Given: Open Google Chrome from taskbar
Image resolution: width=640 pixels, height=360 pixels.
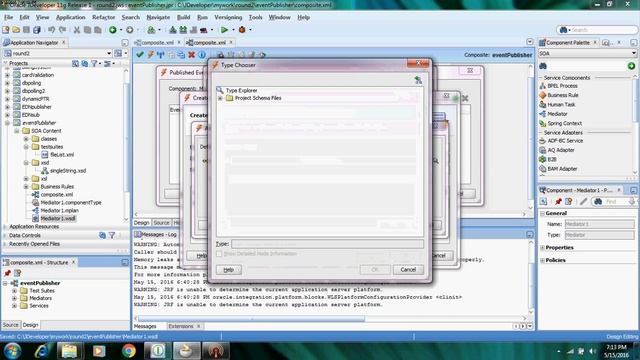Looking at the screenshot, I should pyautogui.click(x=129, y=351).
